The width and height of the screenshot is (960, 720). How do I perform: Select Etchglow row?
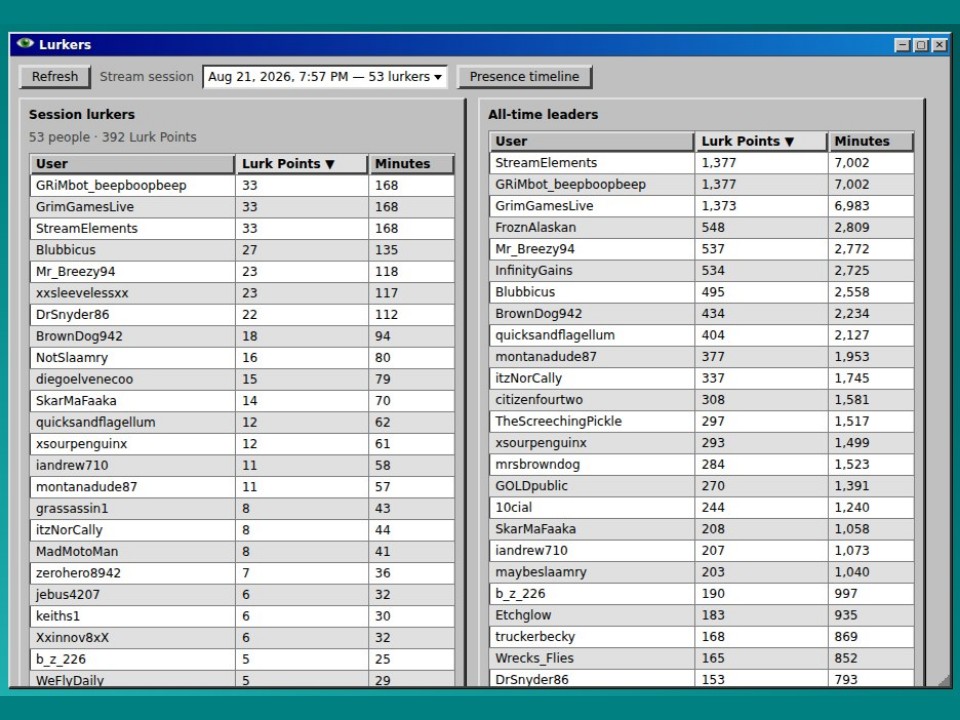click(x=702, y=615)
